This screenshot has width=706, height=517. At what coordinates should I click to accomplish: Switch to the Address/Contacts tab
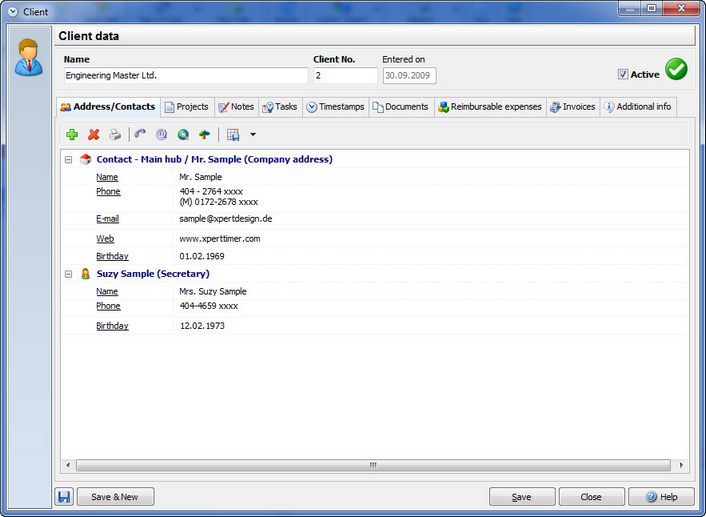point(108,107)
